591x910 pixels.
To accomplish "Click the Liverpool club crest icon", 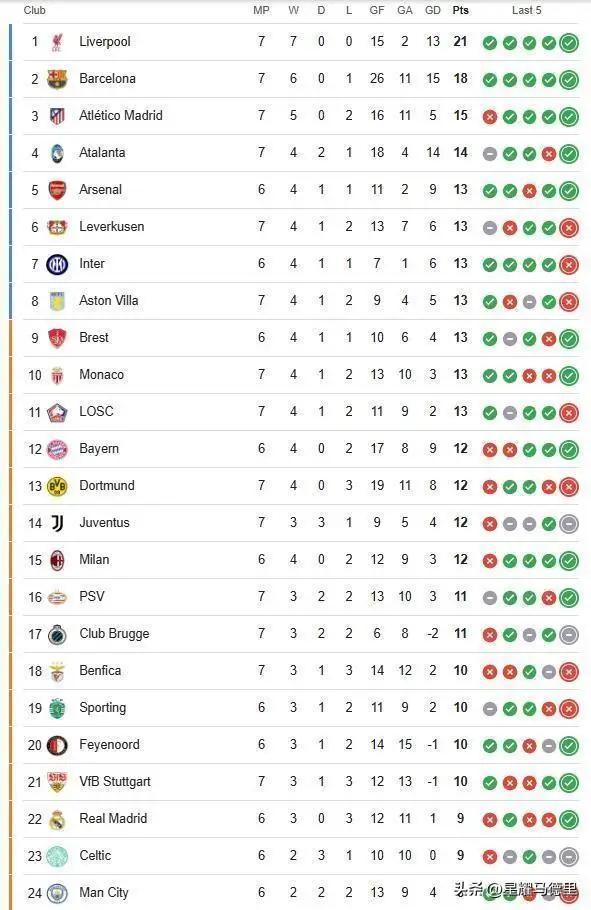I will click(57, 42).
